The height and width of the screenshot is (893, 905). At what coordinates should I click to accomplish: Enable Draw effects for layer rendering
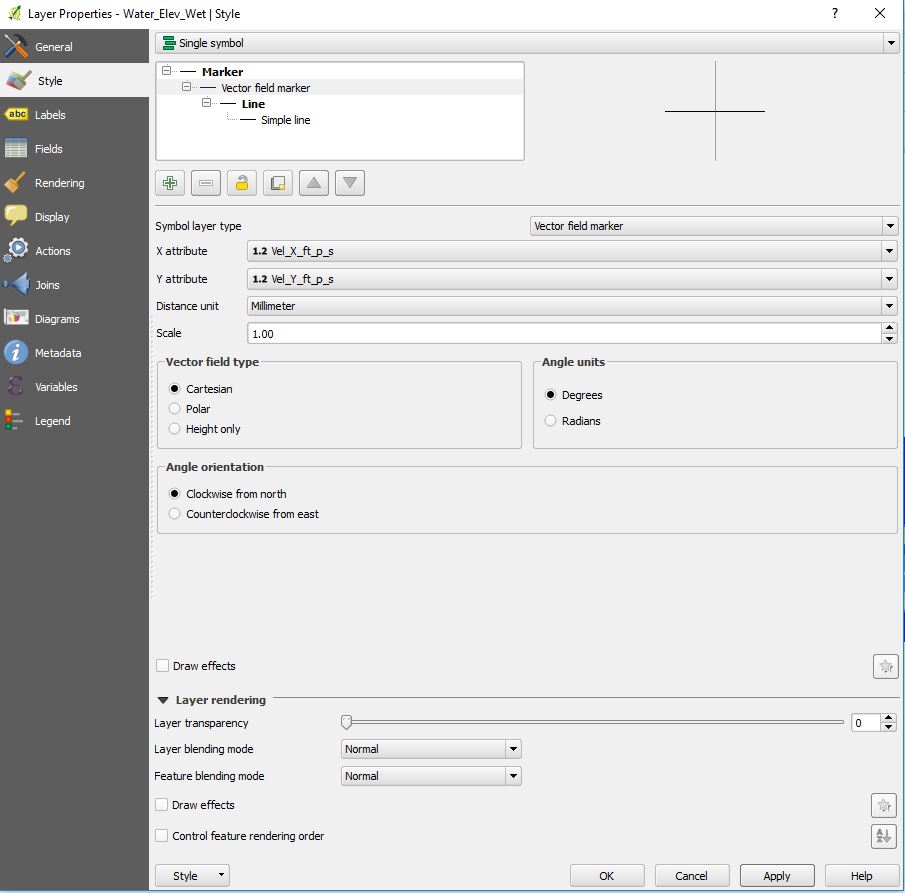[160, 805]
